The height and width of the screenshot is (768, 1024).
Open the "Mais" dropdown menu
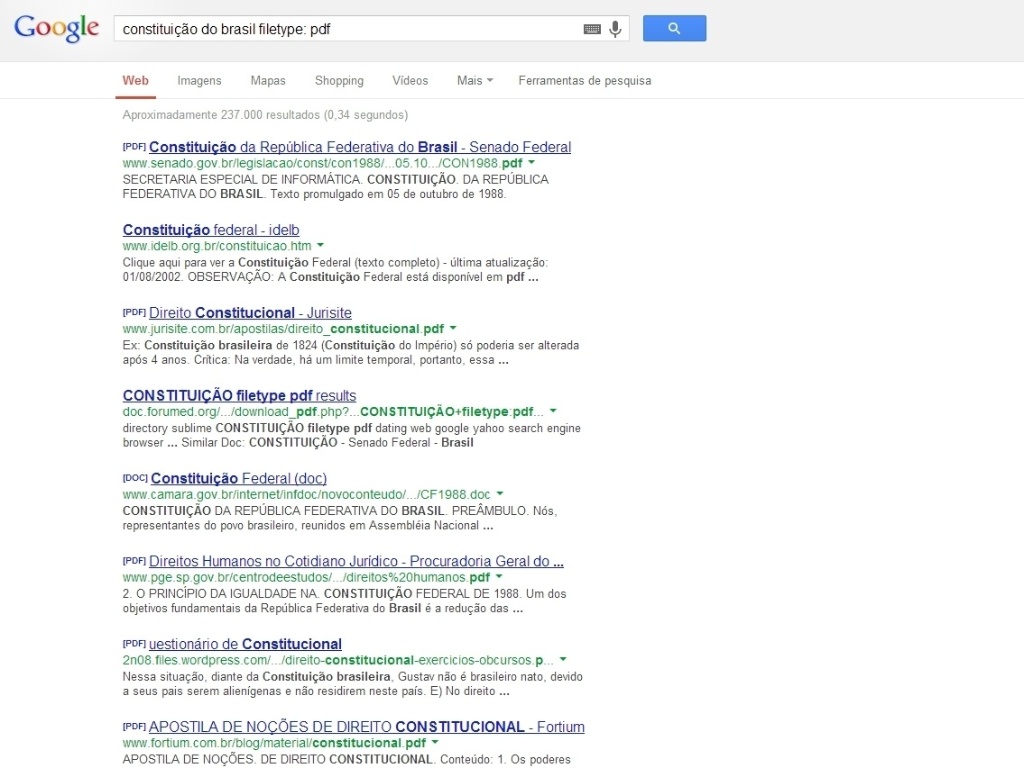[473, 80]
